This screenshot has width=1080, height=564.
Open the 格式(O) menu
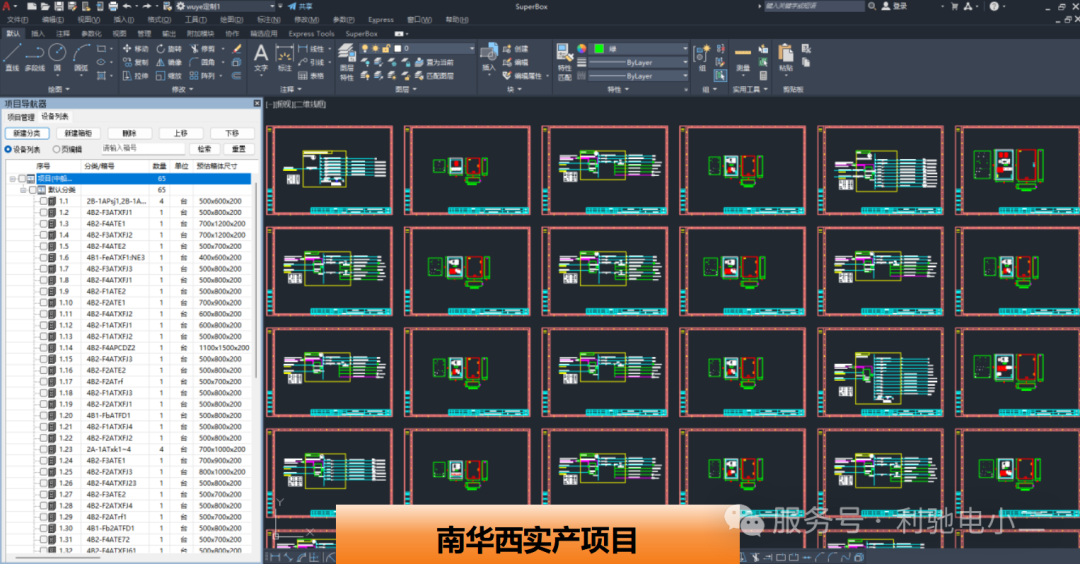[159, 19]
